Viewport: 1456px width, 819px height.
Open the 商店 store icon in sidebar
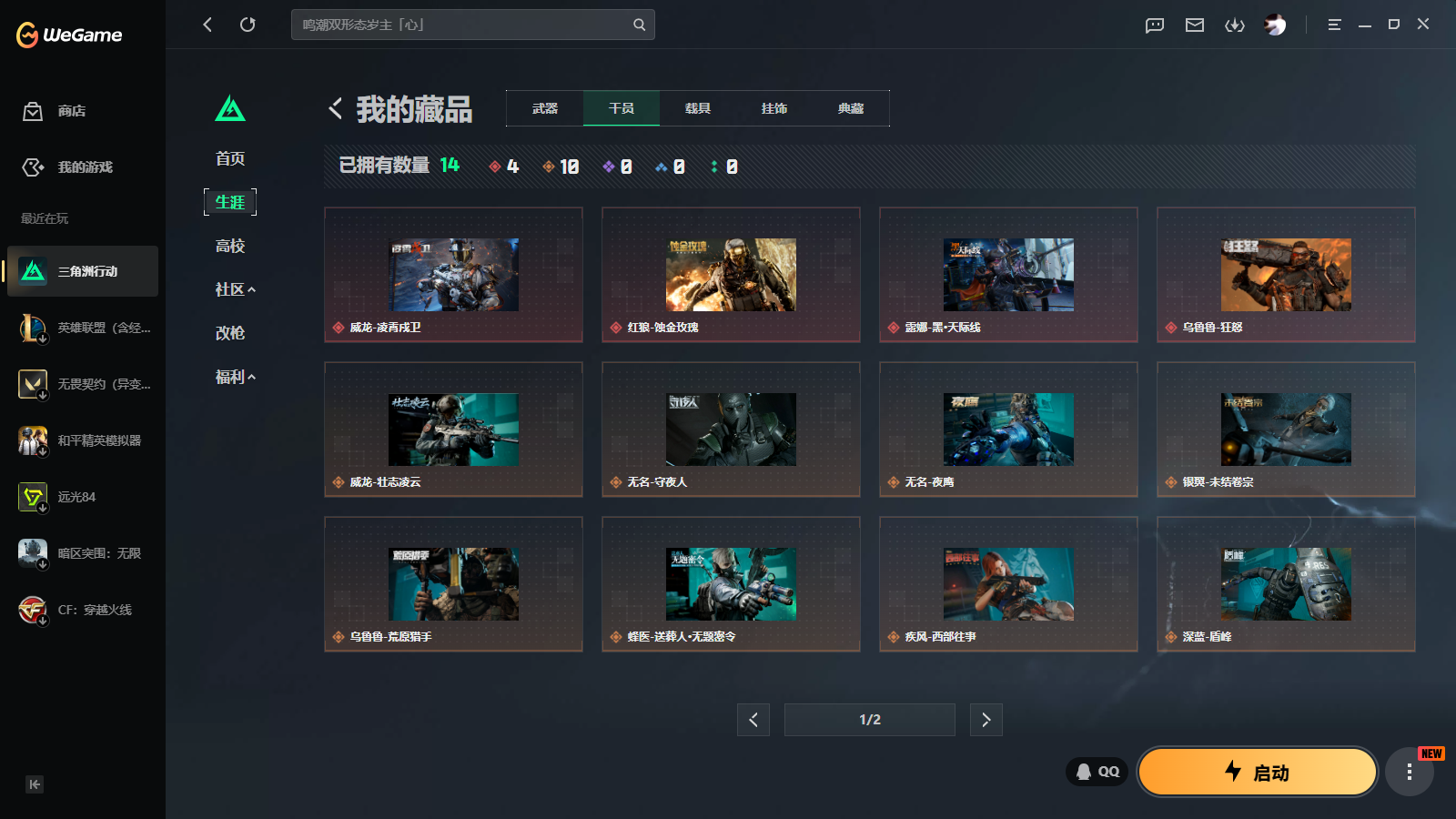33,111
